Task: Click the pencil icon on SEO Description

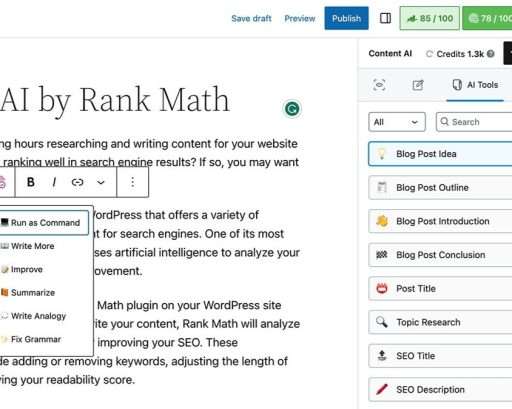Action: pyautogui.click(x=382, y=389)
